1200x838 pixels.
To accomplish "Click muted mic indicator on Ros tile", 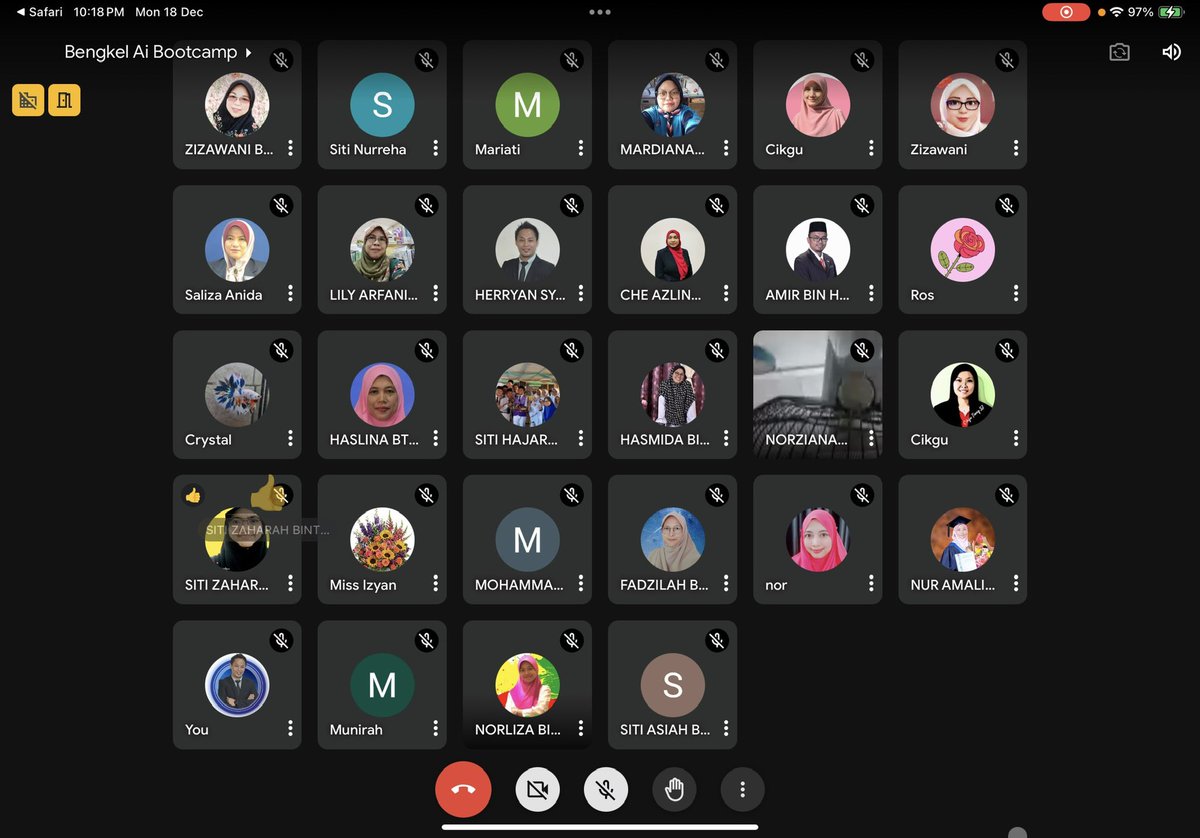I will (x=1007, y=206).
